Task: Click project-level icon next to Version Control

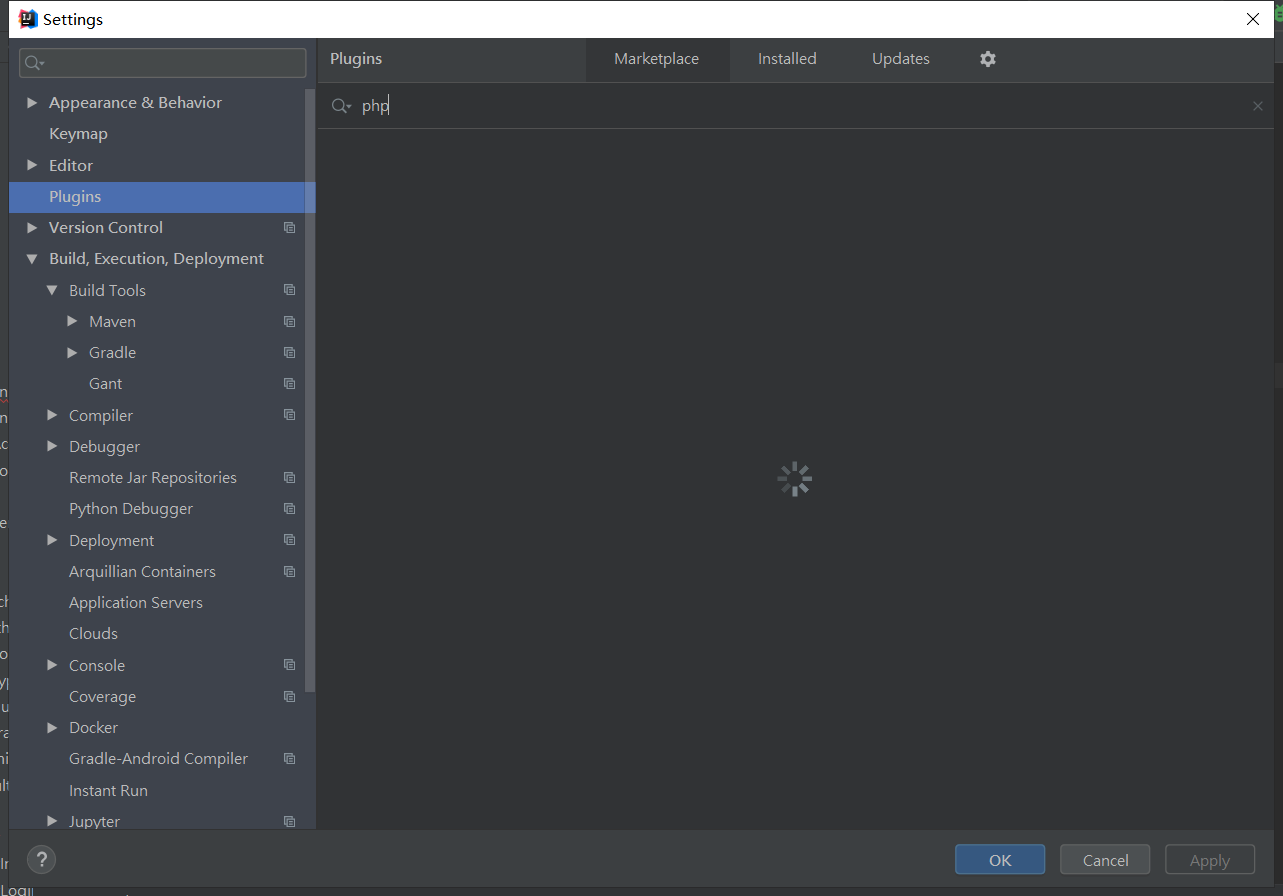Action: (289, 228)
